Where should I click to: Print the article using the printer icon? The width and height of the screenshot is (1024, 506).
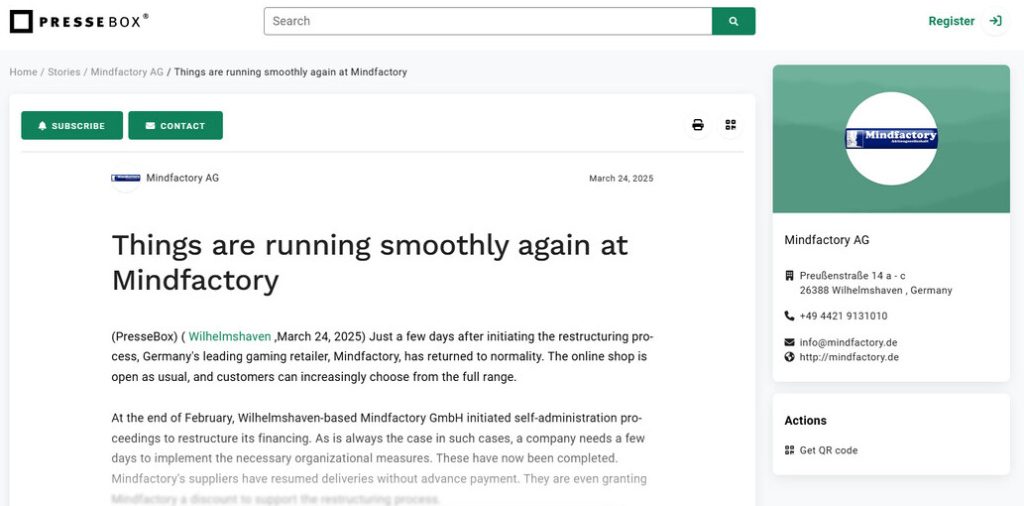click(698, 125)
